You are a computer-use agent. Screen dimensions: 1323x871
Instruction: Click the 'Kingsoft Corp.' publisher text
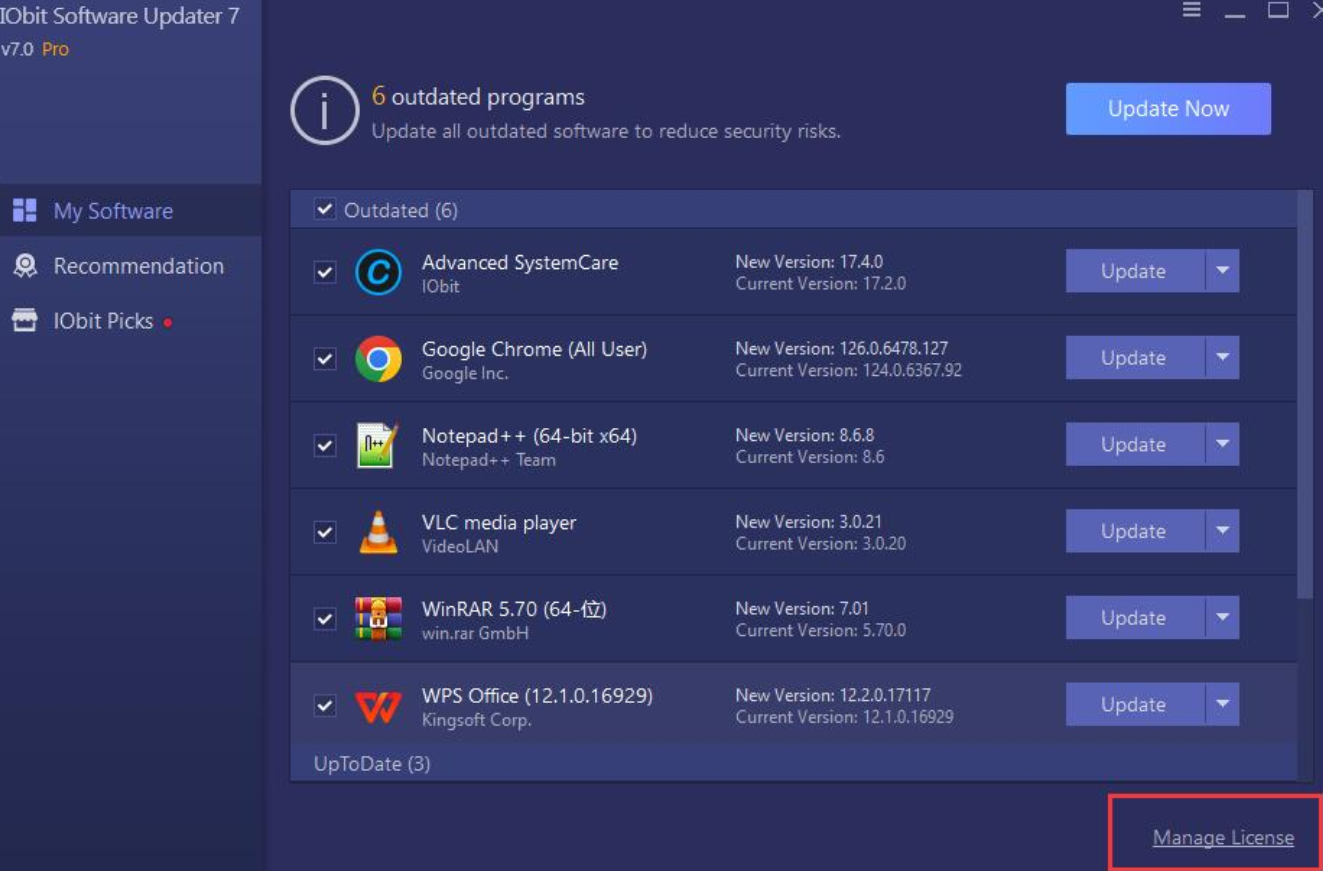coord(476,720)
